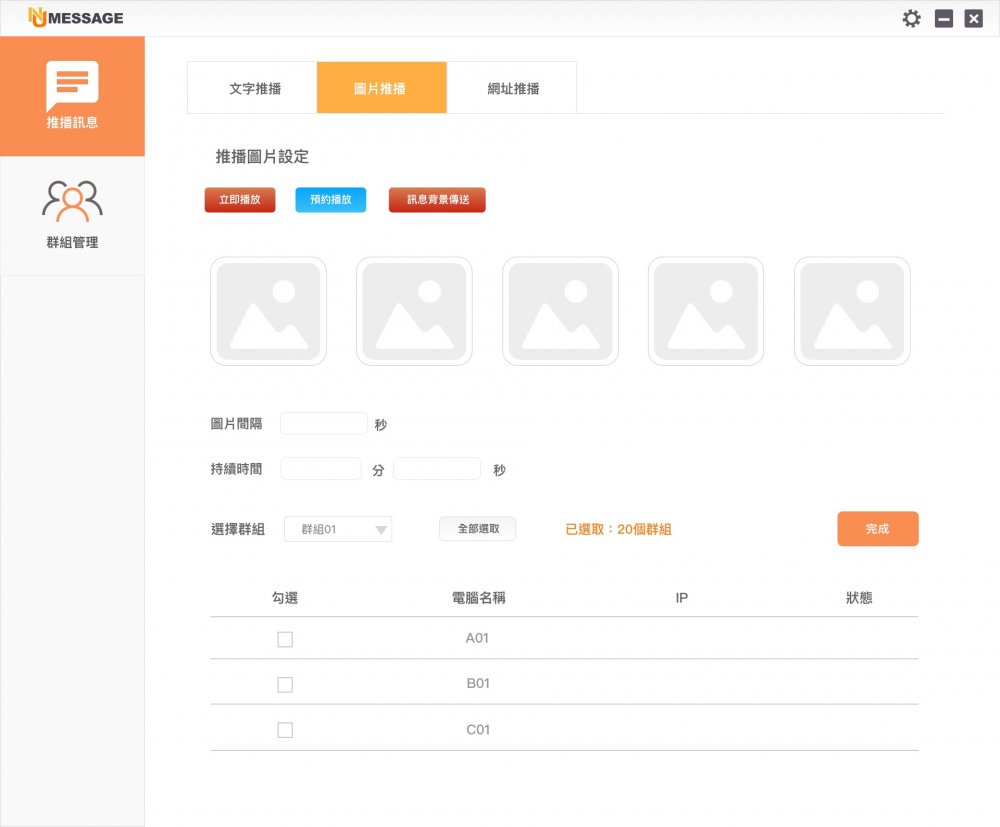1000x827 pixels.
Task: Select the fifth image placeholder slot
Action: click(x=852, y=311)
